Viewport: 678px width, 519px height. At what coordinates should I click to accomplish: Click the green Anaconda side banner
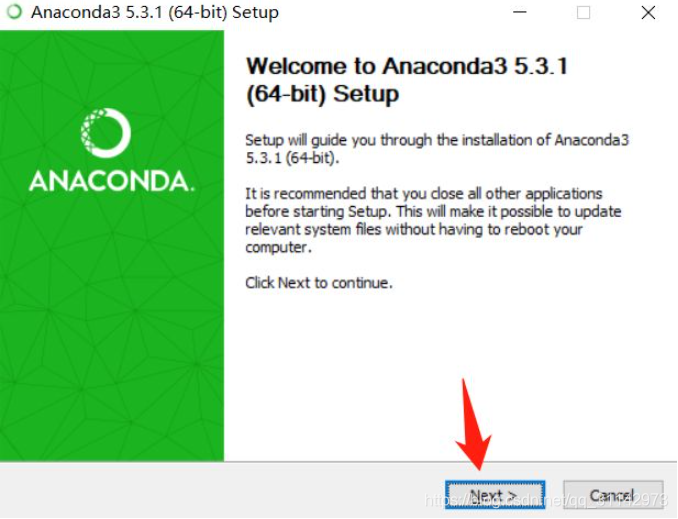tap(112, 245)
